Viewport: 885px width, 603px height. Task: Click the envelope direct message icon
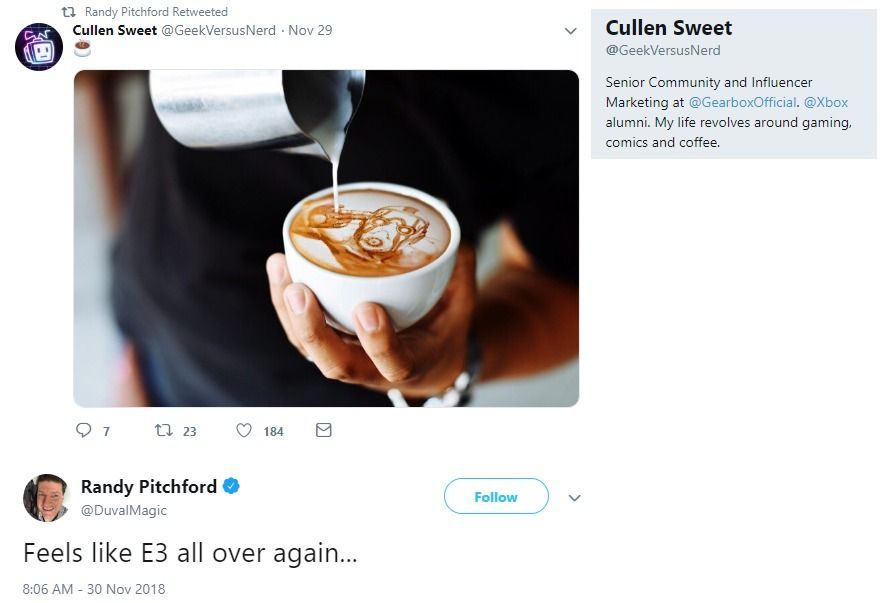[x=323, y=430]
